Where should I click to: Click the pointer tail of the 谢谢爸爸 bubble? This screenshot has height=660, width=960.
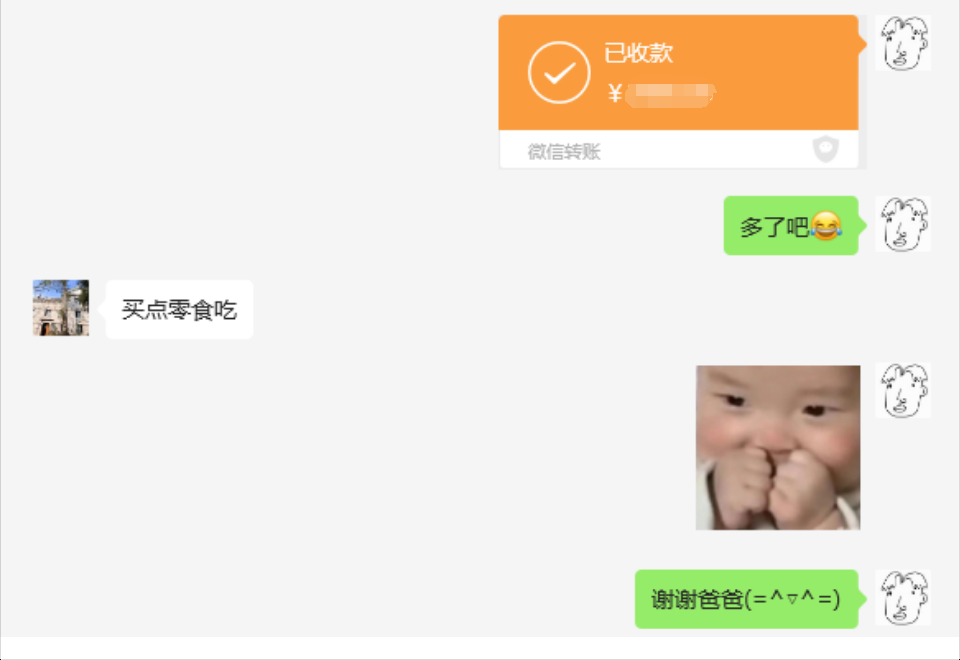click(863, 598)
